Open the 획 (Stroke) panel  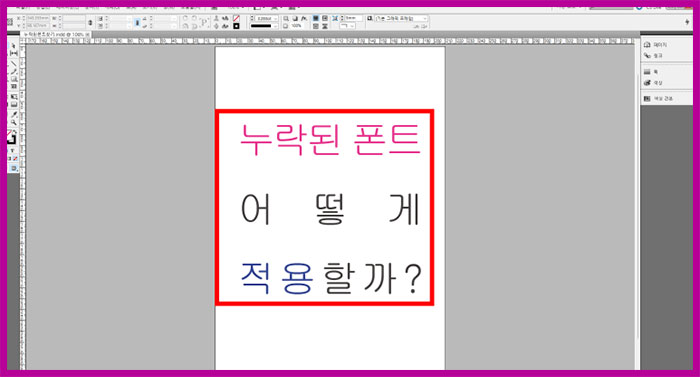(x=651, y=72)
